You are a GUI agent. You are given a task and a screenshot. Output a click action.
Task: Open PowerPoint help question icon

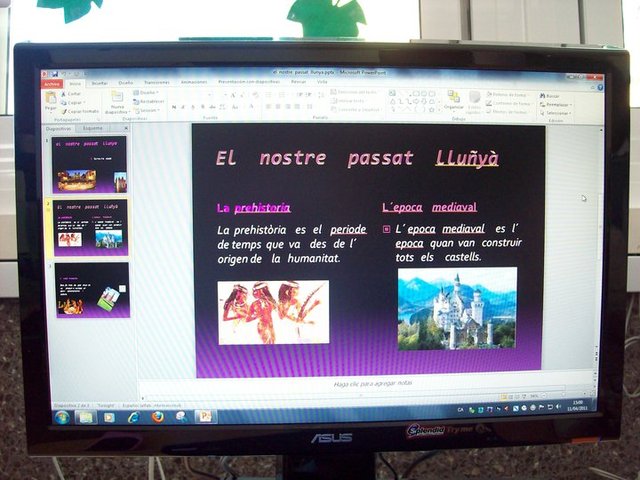[600, 88]
